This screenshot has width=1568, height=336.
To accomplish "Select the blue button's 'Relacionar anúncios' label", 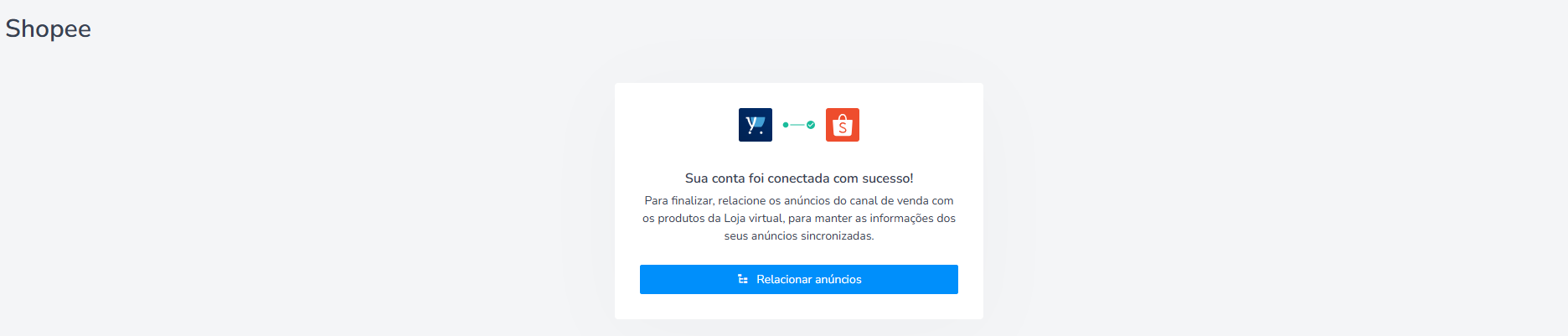I will point(808,279).
